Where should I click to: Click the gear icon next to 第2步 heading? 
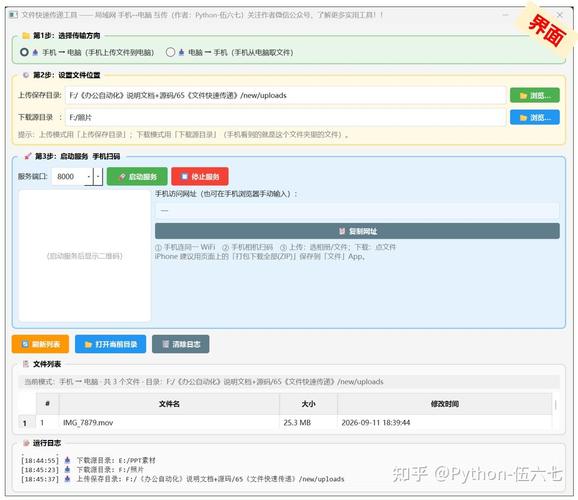tap(26, 75)
